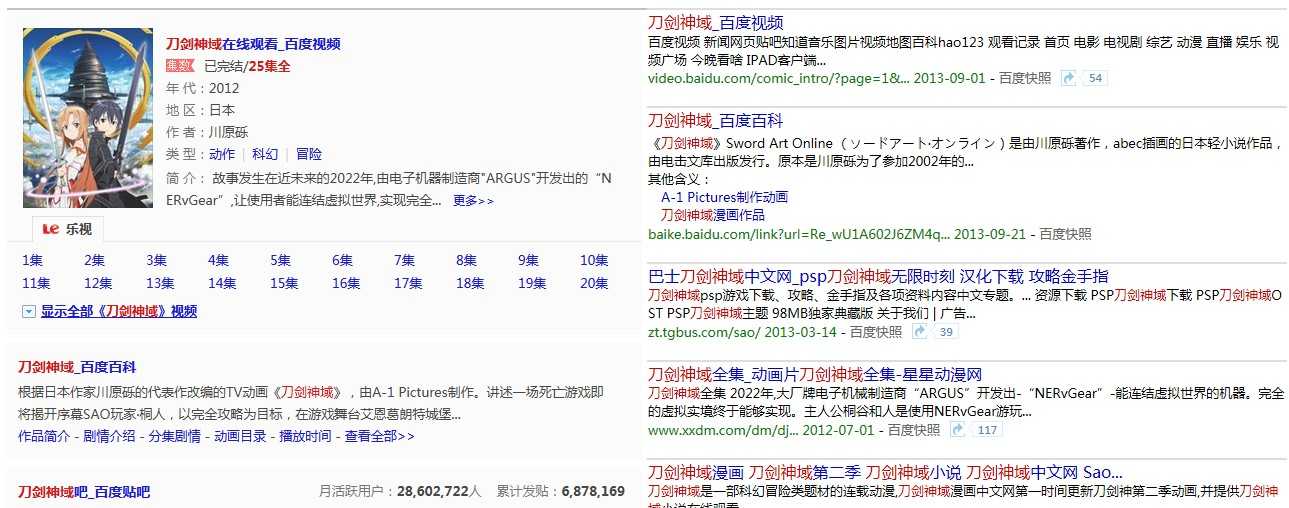The width and height of the screenshot is (1289, 508).
Task: Open the 分集剧情 sub-link
Action: point(174,436)
